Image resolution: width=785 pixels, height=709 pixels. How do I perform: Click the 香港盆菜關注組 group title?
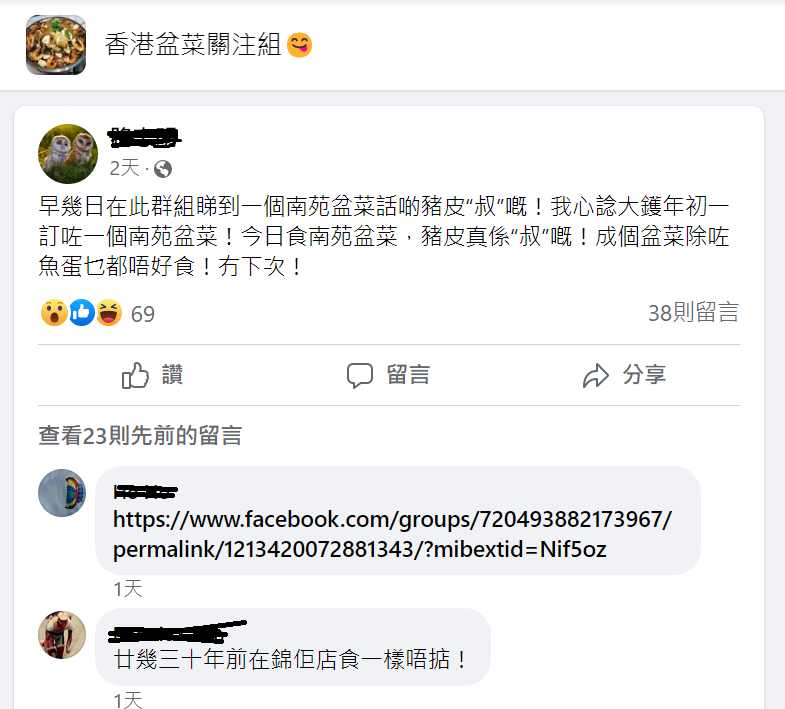[193, 45]
